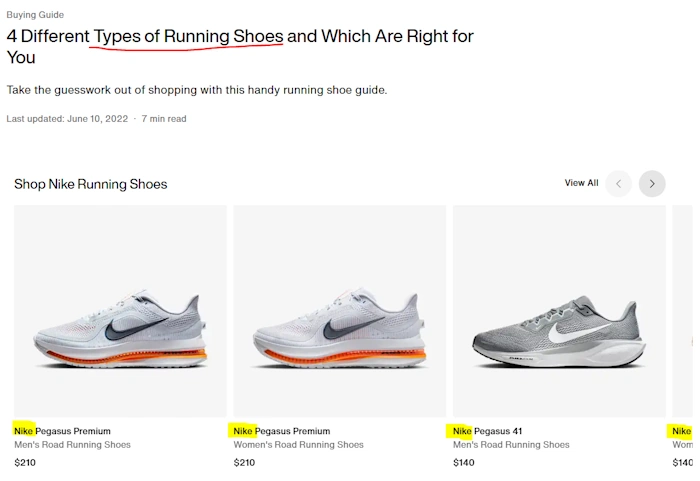Click Men's Road Running Shoes under first Pegasus Premium
The width and height of the screenshot is (700, 481).
[x=72, y=445]
